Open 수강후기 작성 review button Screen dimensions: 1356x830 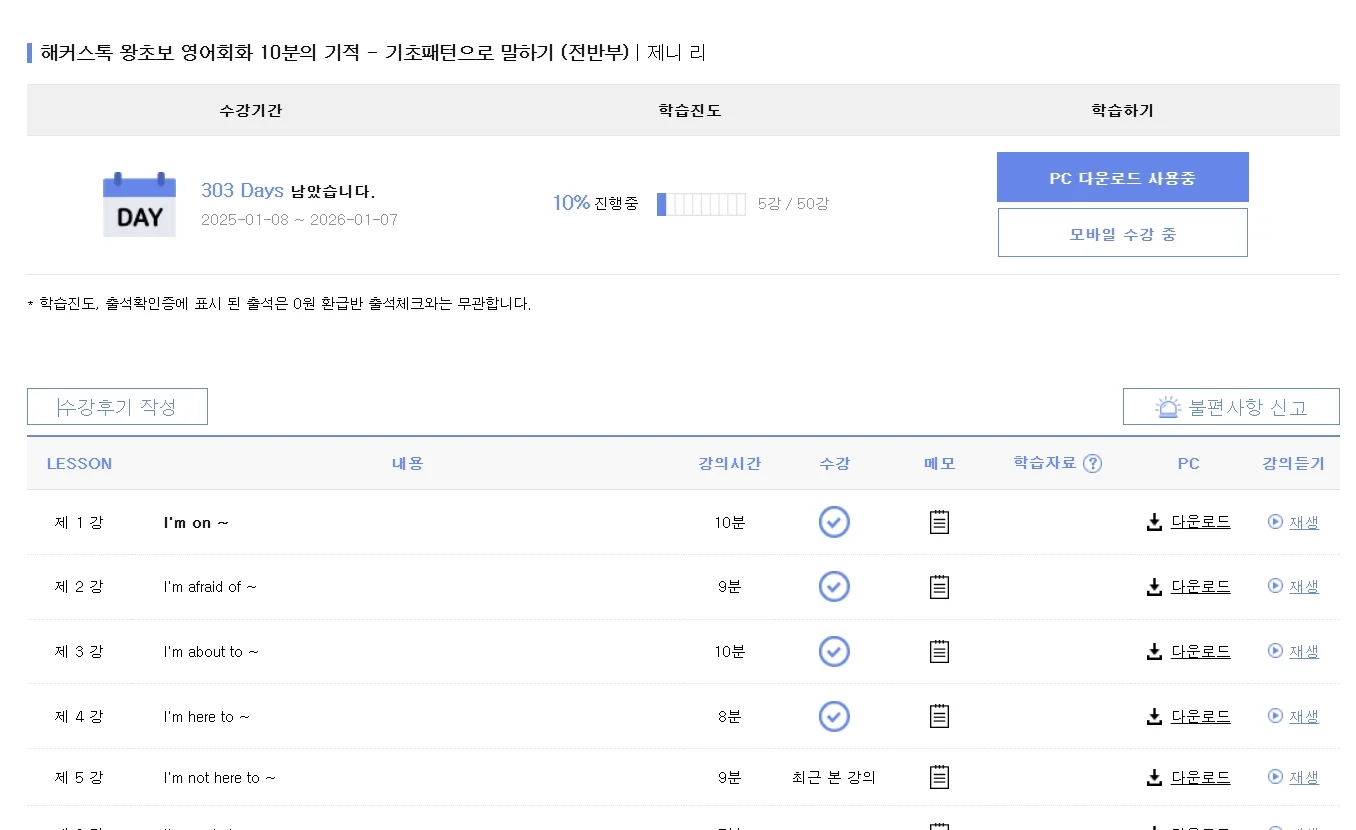(x=117, y=407)
